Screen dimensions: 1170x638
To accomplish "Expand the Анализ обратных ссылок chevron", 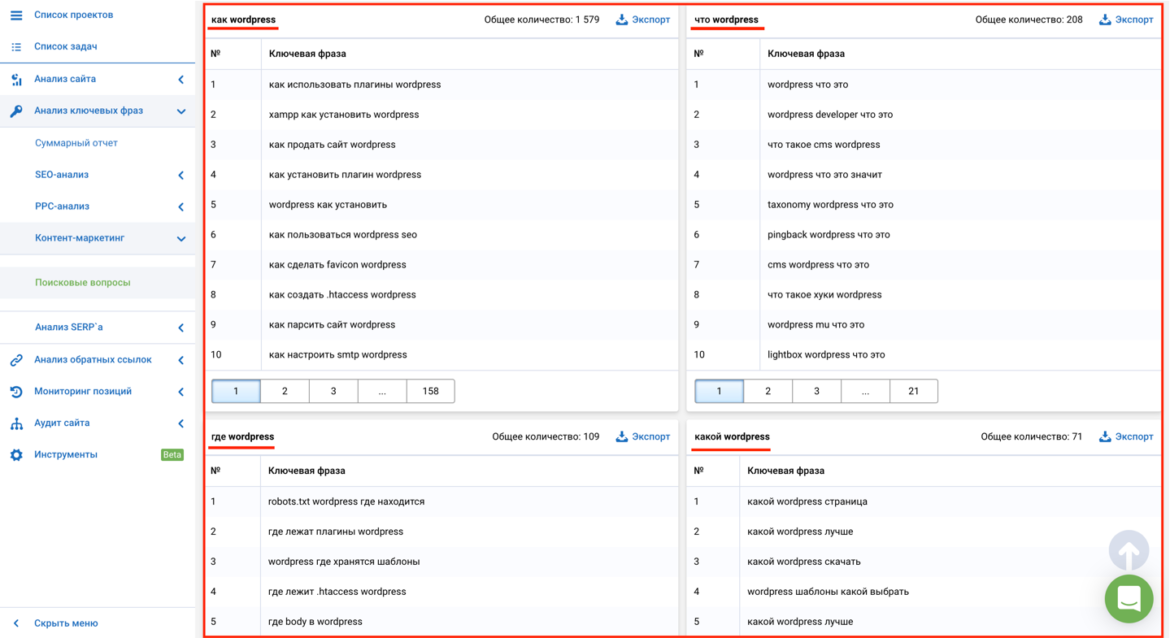I will click(x=181, y=360).
